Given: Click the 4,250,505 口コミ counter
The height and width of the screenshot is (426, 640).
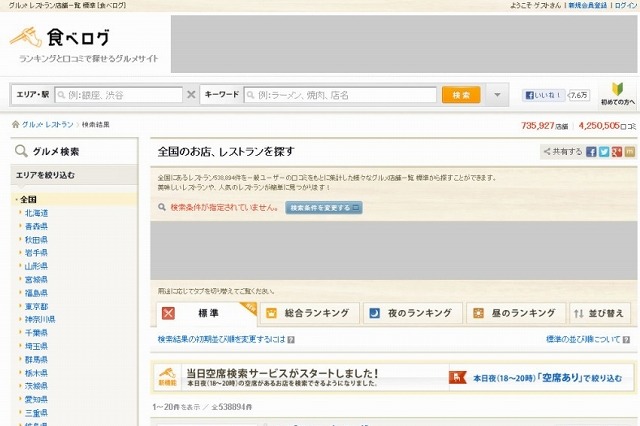Looking at the screenshot, I should click(607, 126).
